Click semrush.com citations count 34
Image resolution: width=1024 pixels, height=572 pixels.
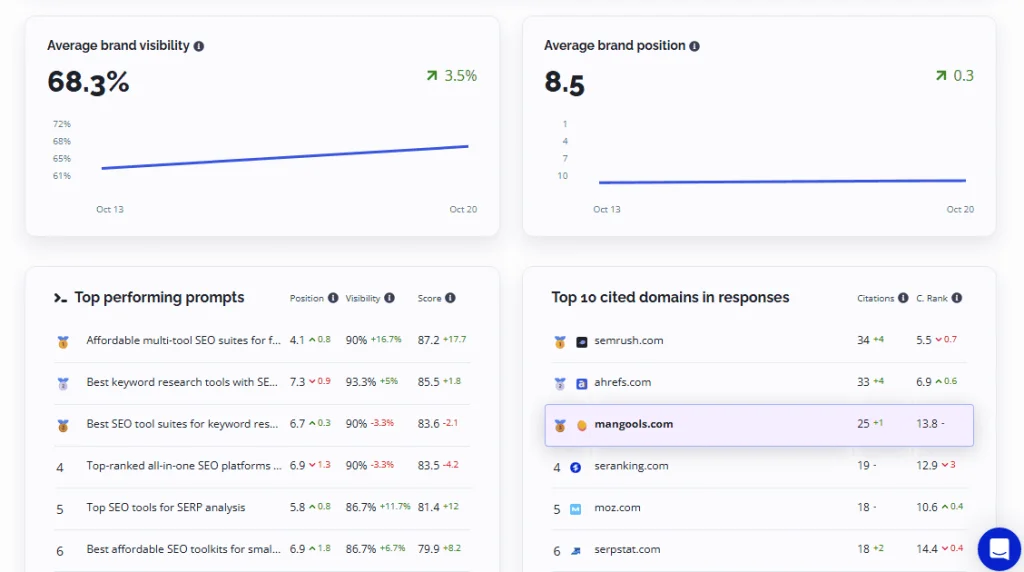863,340
